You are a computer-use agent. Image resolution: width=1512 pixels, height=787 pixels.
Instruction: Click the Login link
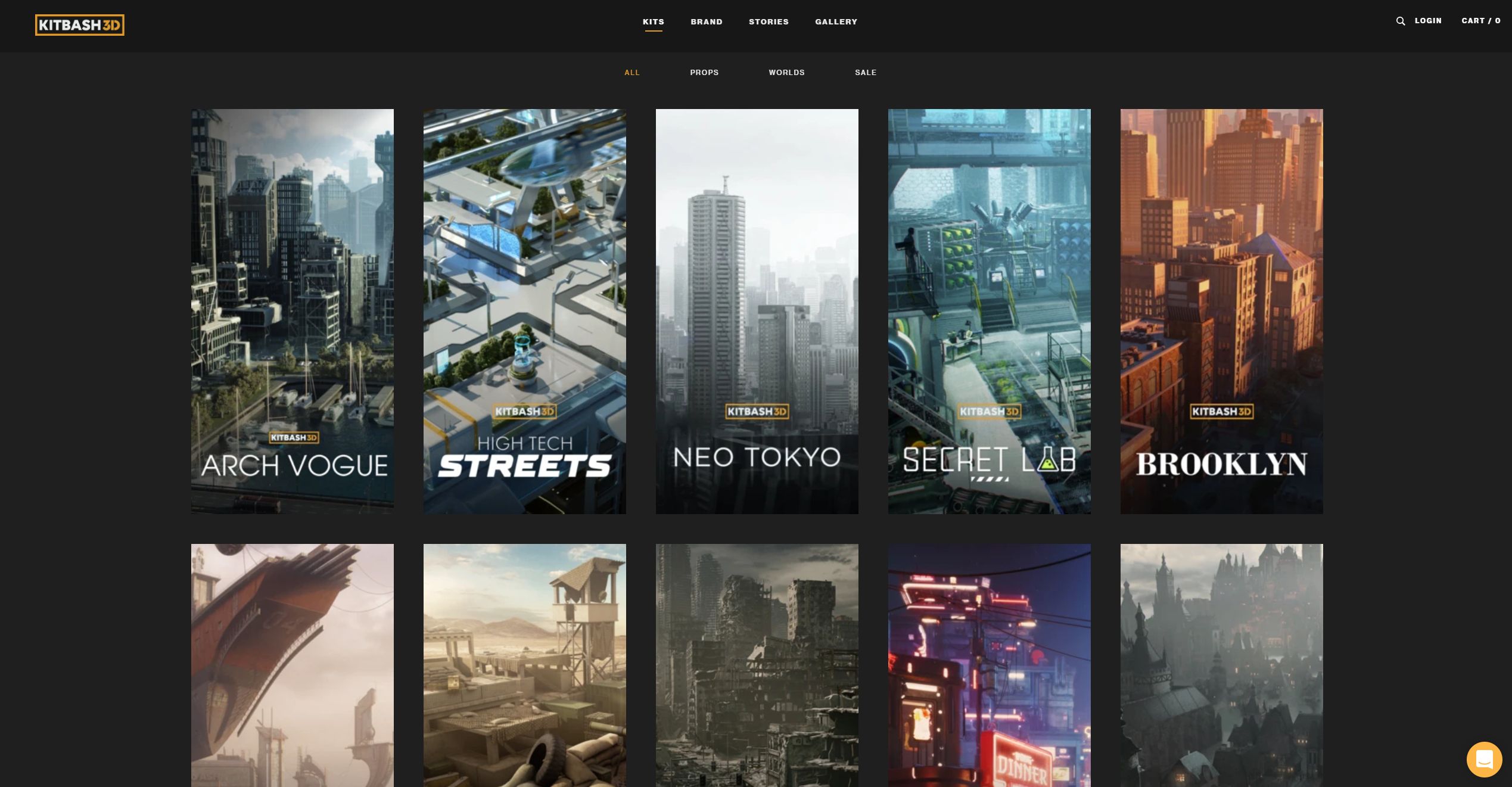click(1428, 20)
